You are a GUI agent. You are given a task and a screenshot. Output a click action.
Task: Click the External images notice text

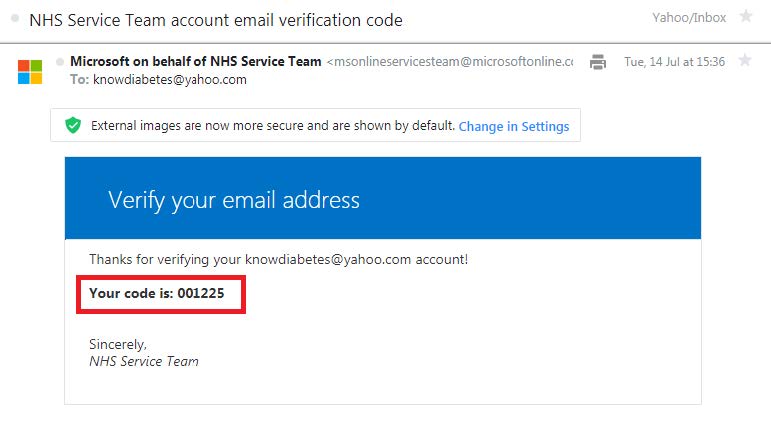click(272, 126)
